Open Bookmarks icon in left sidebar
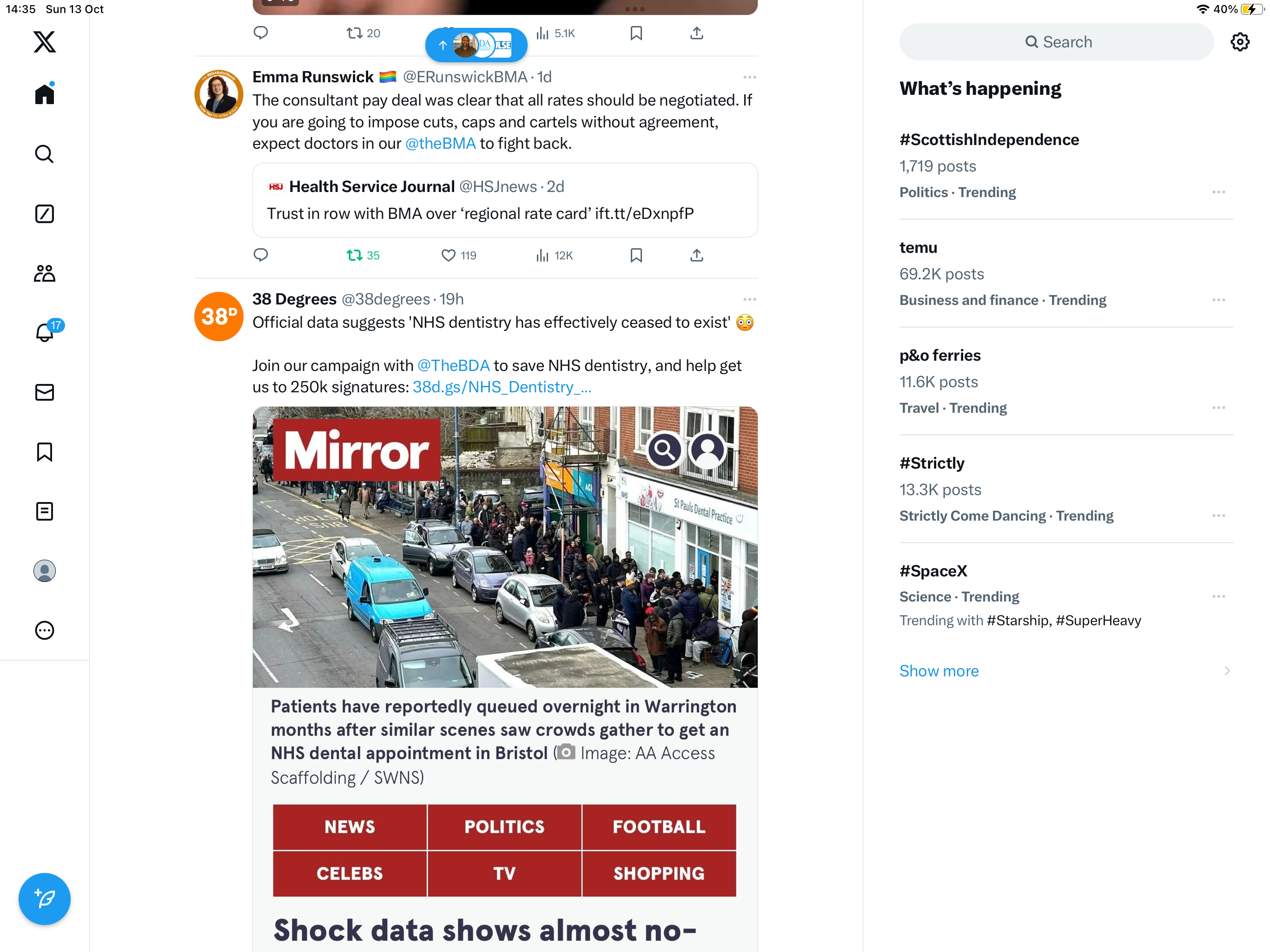The image size is (1270, 952). coord(44,452)
